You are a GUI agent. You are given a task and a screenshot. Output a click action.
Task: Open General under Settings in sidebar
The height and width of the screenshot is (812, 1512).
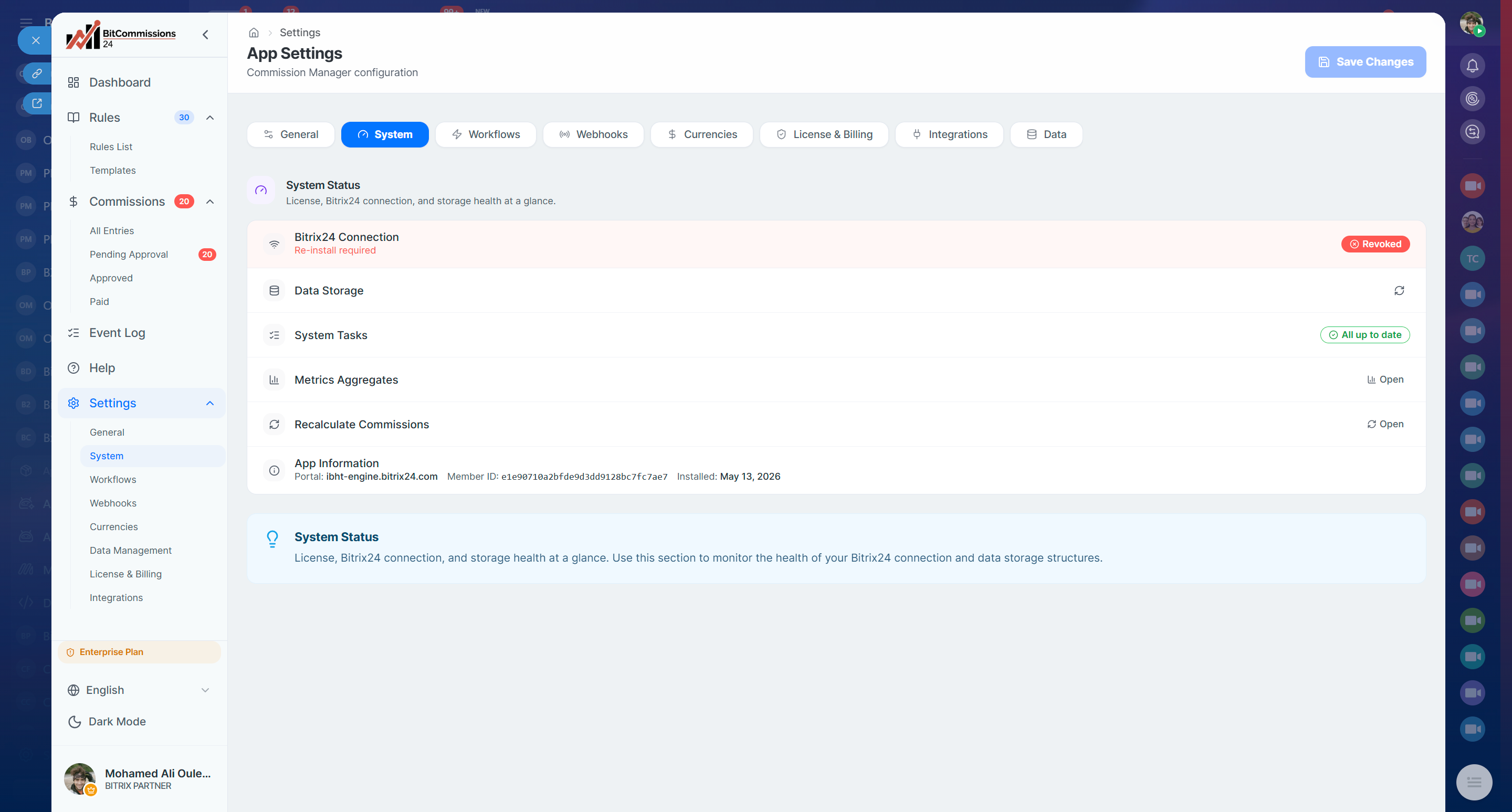pyautogui.click(x=107, y=433)
